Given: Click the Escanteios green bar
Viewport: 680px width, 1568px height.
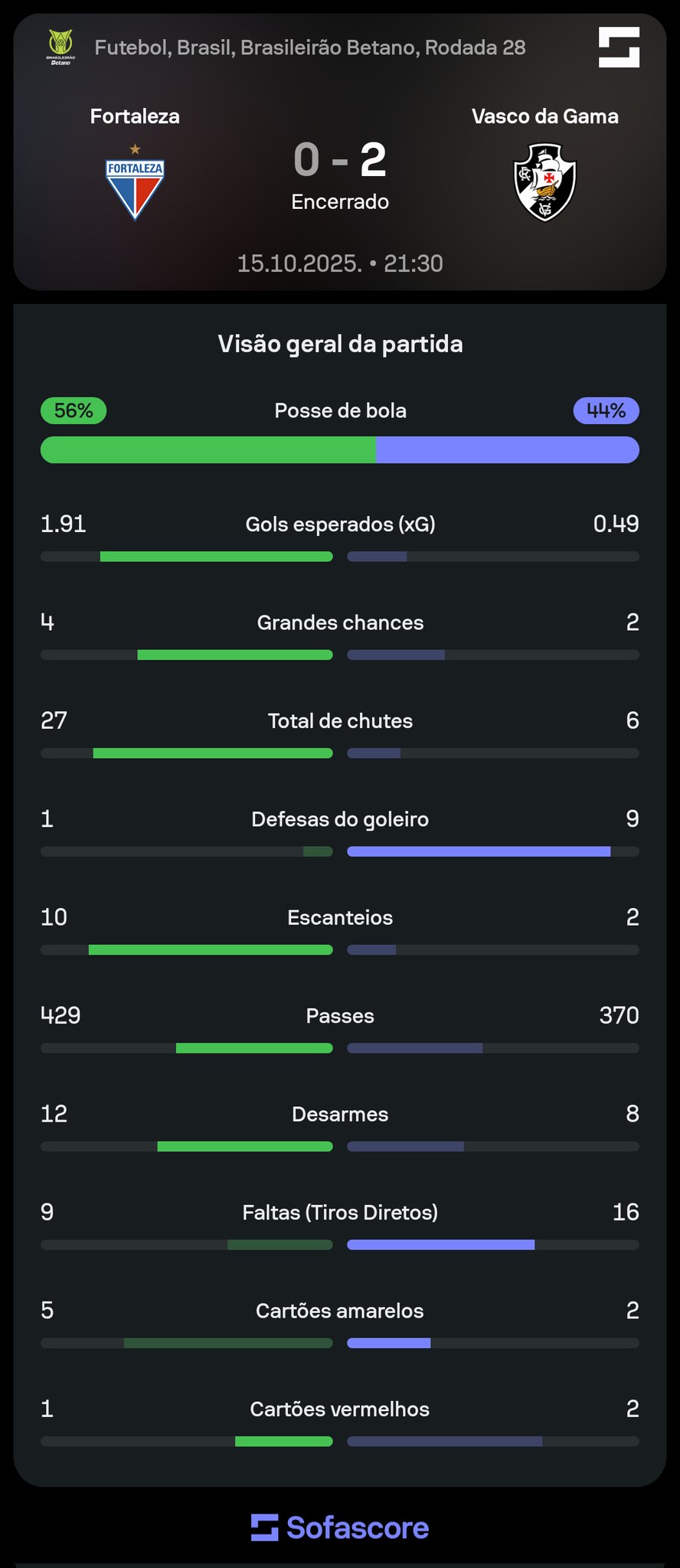Looking at the screenshot, I should click(x=211, y=950).
